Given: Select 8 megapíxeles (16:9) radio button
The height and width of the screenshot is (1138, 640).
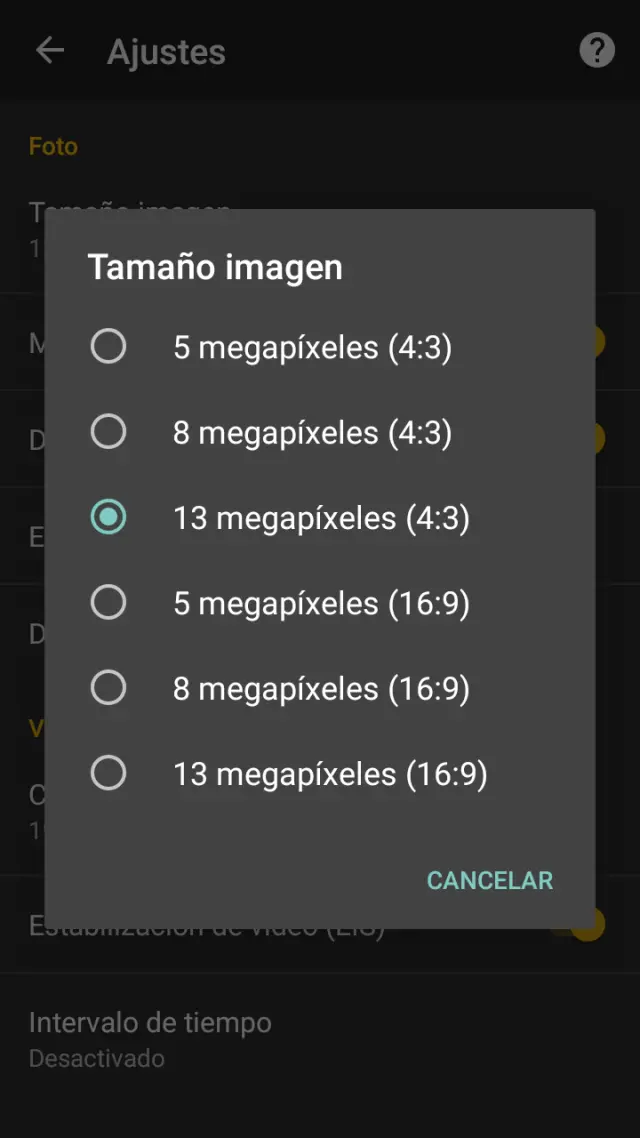Looking at the screenshot, I should (x=108, y=688).
